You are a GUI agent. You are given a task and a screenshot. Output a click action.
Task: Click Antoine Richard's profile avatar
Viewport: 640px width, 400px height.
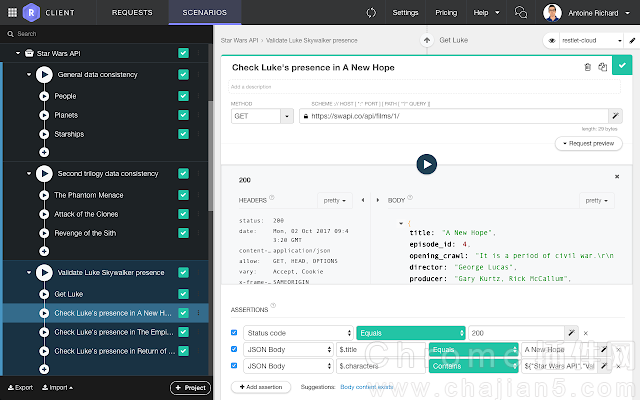point(552,13)
